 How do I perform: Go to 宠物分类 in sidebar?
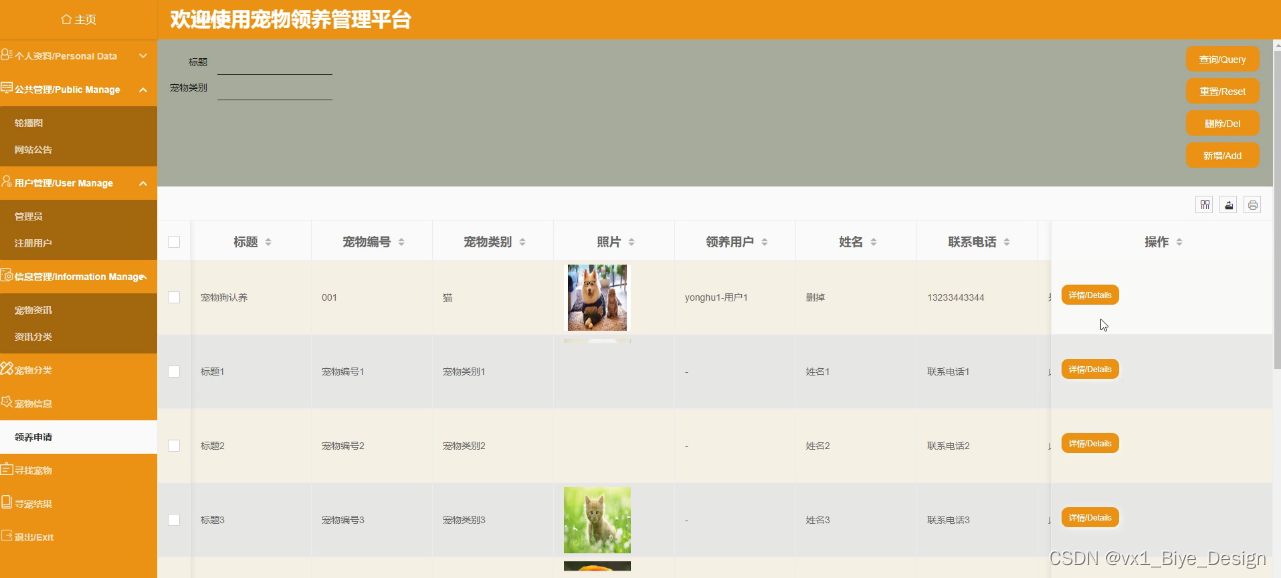tap(78, 370)
